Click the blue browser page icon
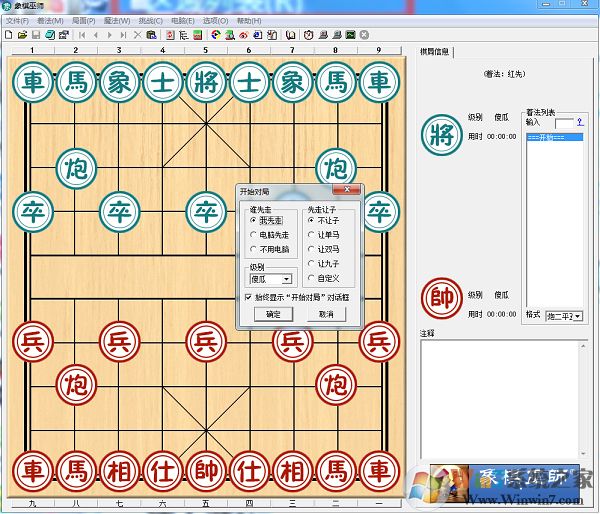This screenshot has height=514, width=600. (x=258, y=35)
